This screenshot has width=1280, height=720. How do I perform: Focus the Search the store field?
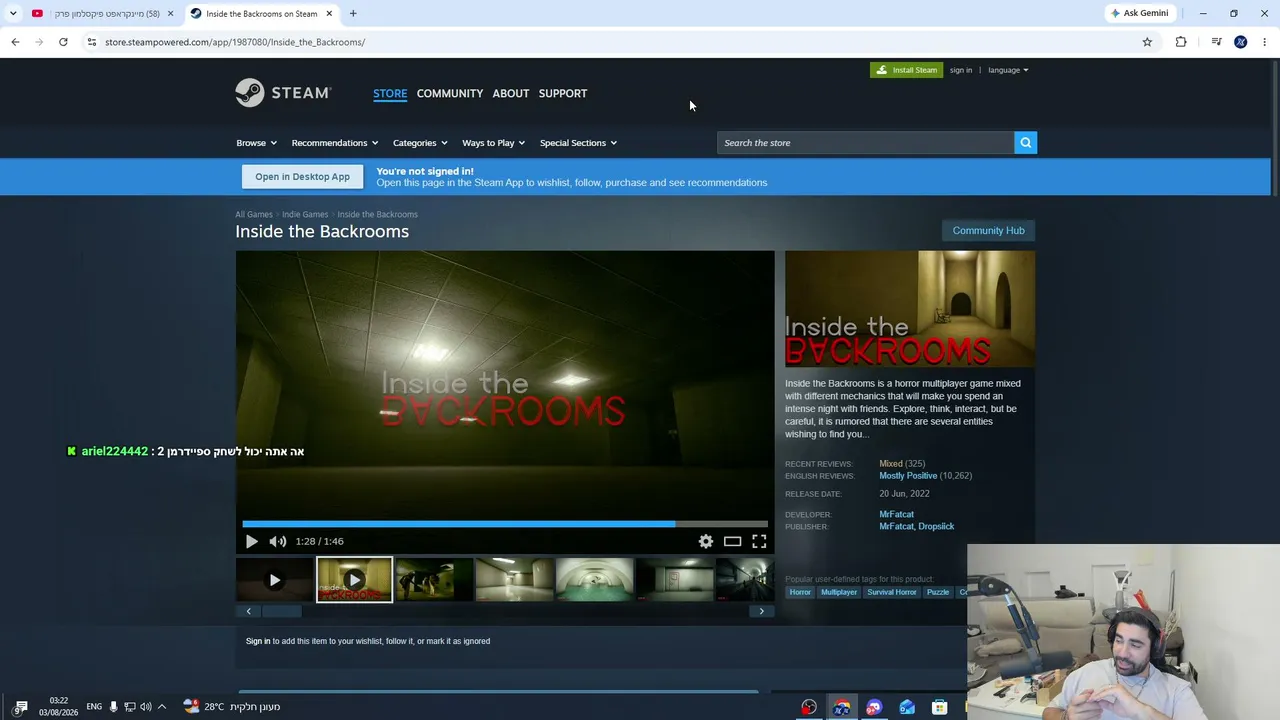click(866, 143)
